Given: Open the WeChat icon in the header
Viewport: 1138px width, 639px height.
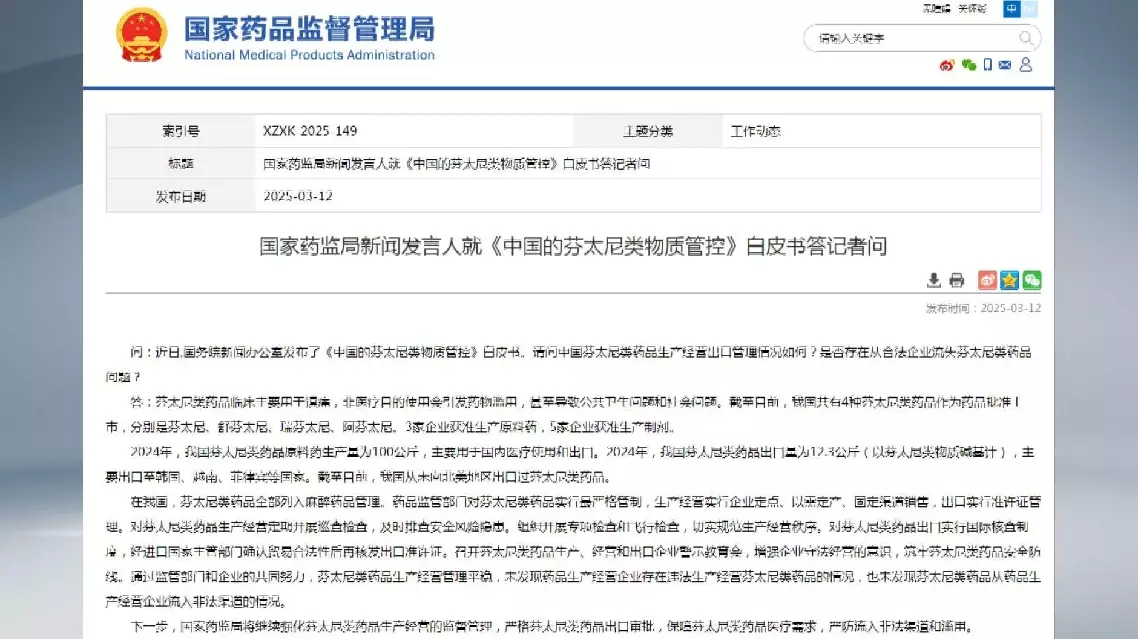Looking at the screenshot, I should (968, 65).
